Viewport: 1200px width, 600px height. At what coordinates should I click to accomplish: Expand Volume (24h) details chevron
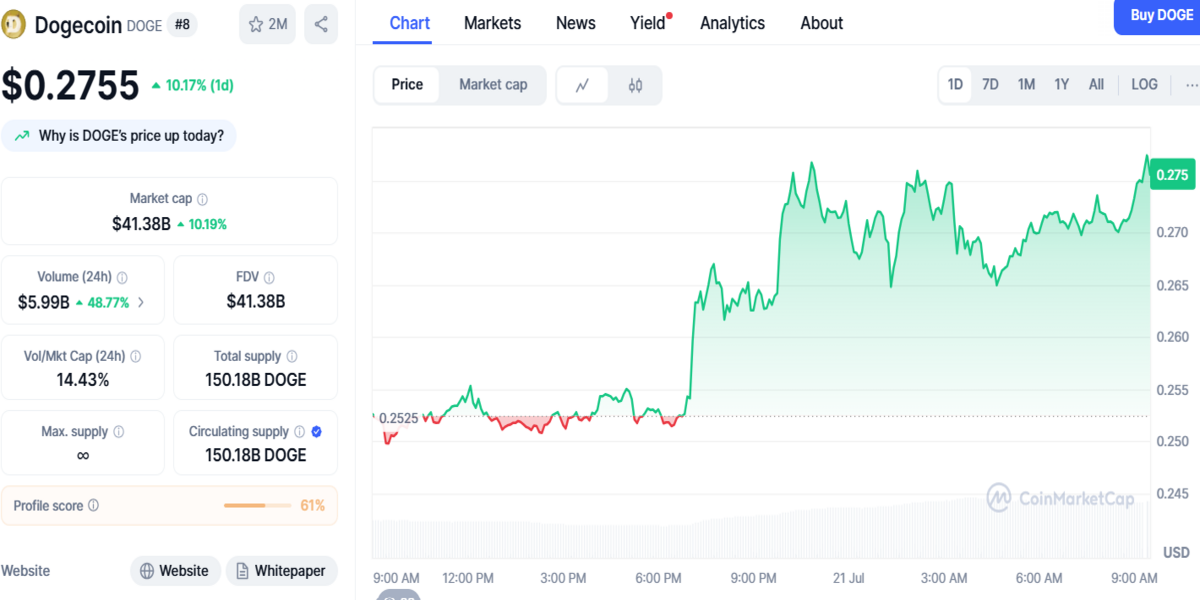tap(140, 302)
